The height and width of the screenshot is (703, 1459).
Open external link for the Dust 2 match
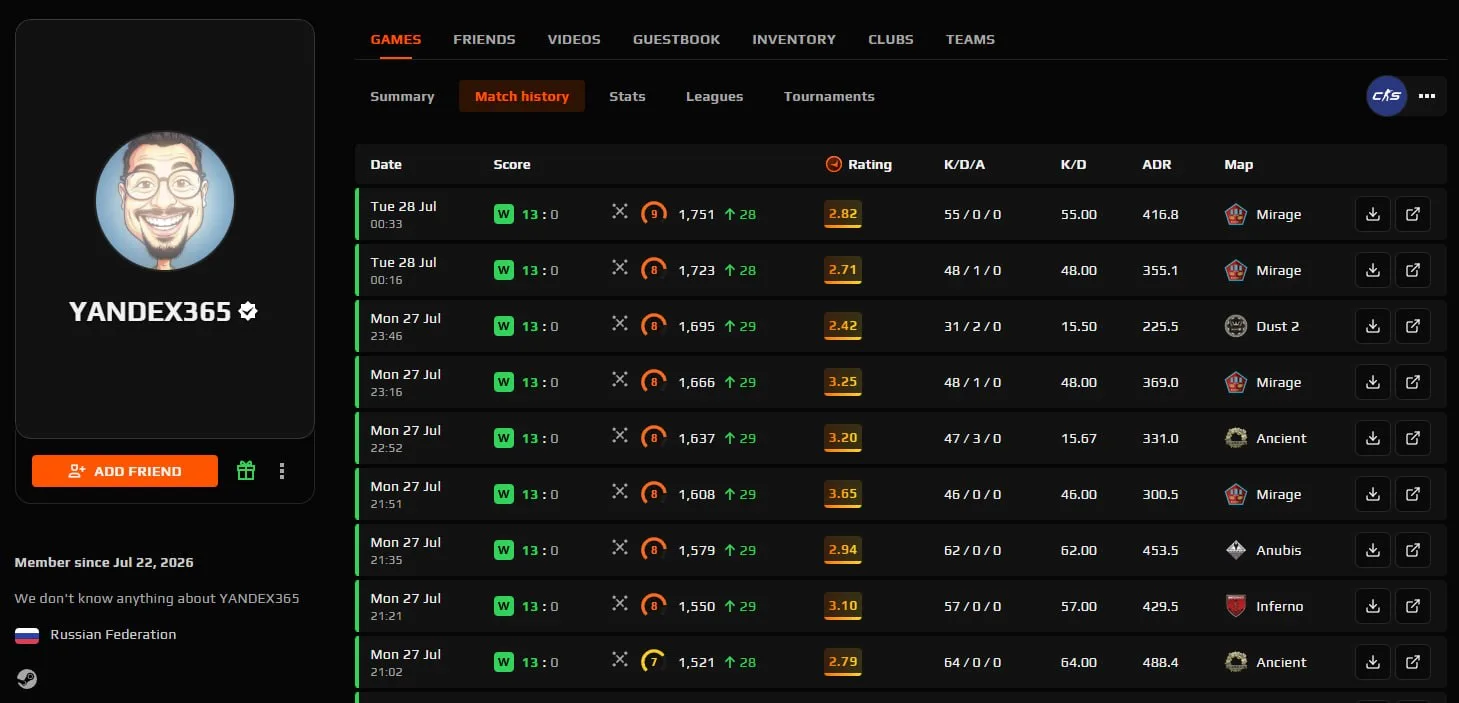[x=1413, y=326]
